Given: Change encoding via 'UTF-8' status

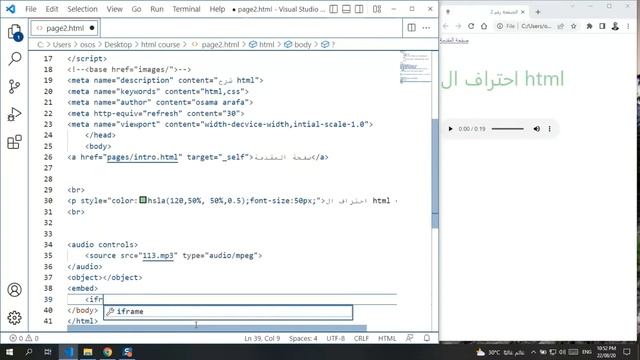Looking at the screenshot, I should (x=336, y=338).
